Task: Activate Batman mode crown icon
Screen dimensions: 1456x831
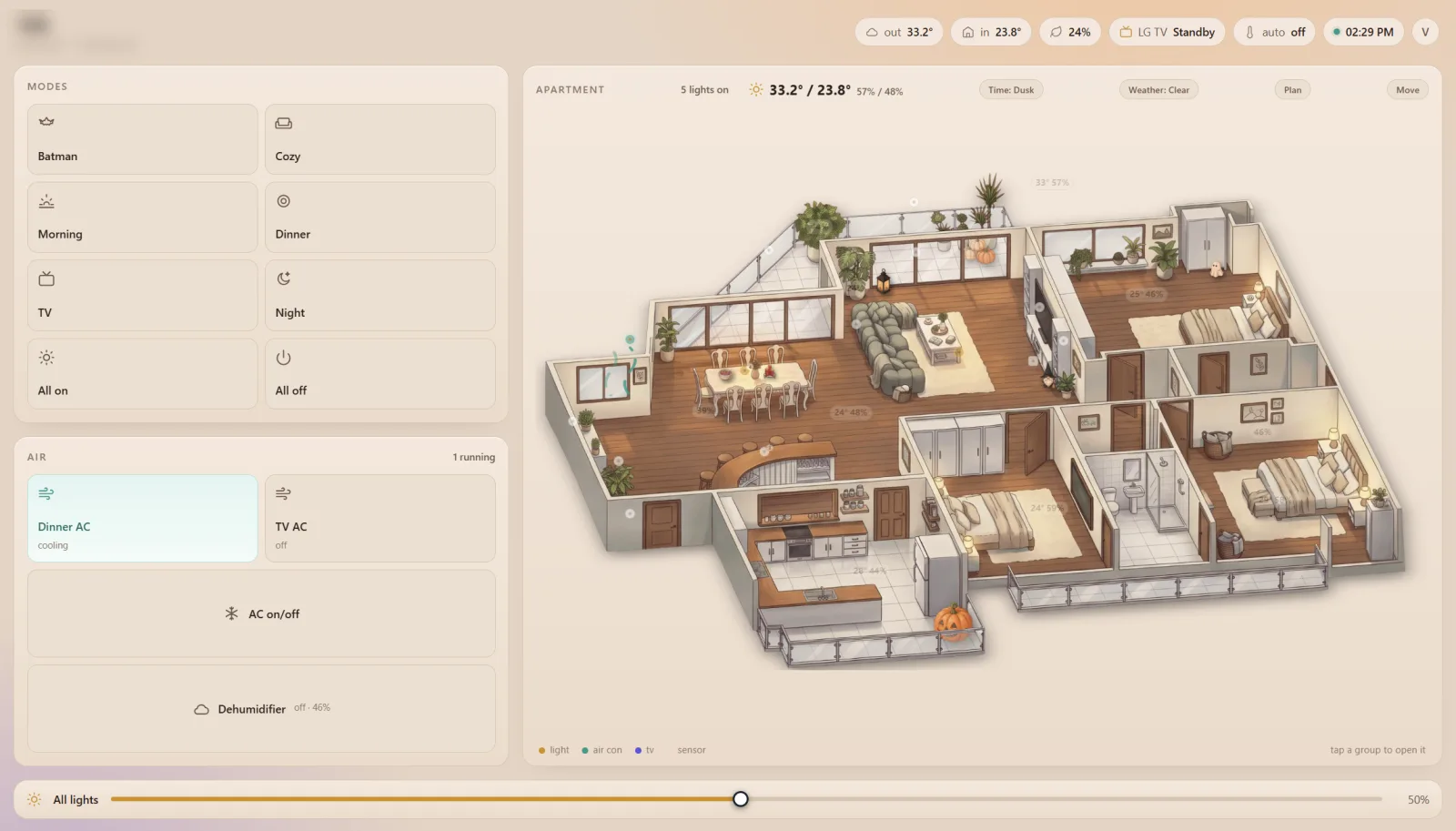Action: (46, 121)
